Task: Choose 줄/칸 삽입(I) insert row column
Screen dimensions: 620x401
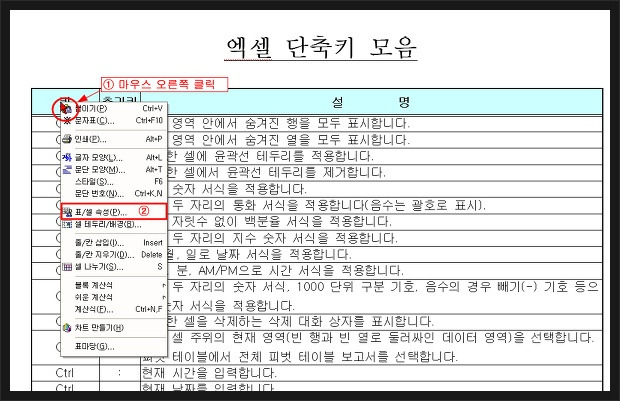Action: [114, 243]
